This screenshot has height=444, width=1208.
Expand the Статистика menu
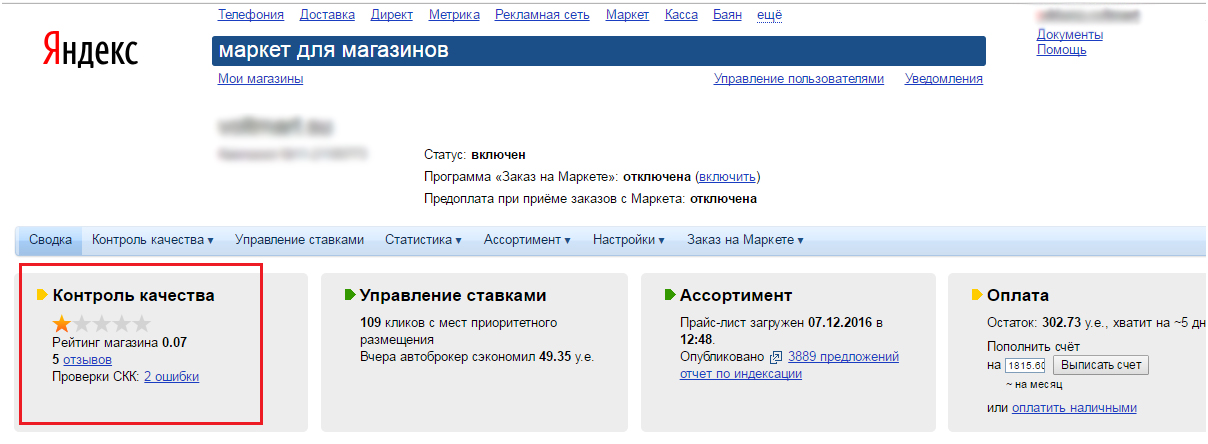coord(423,240)
